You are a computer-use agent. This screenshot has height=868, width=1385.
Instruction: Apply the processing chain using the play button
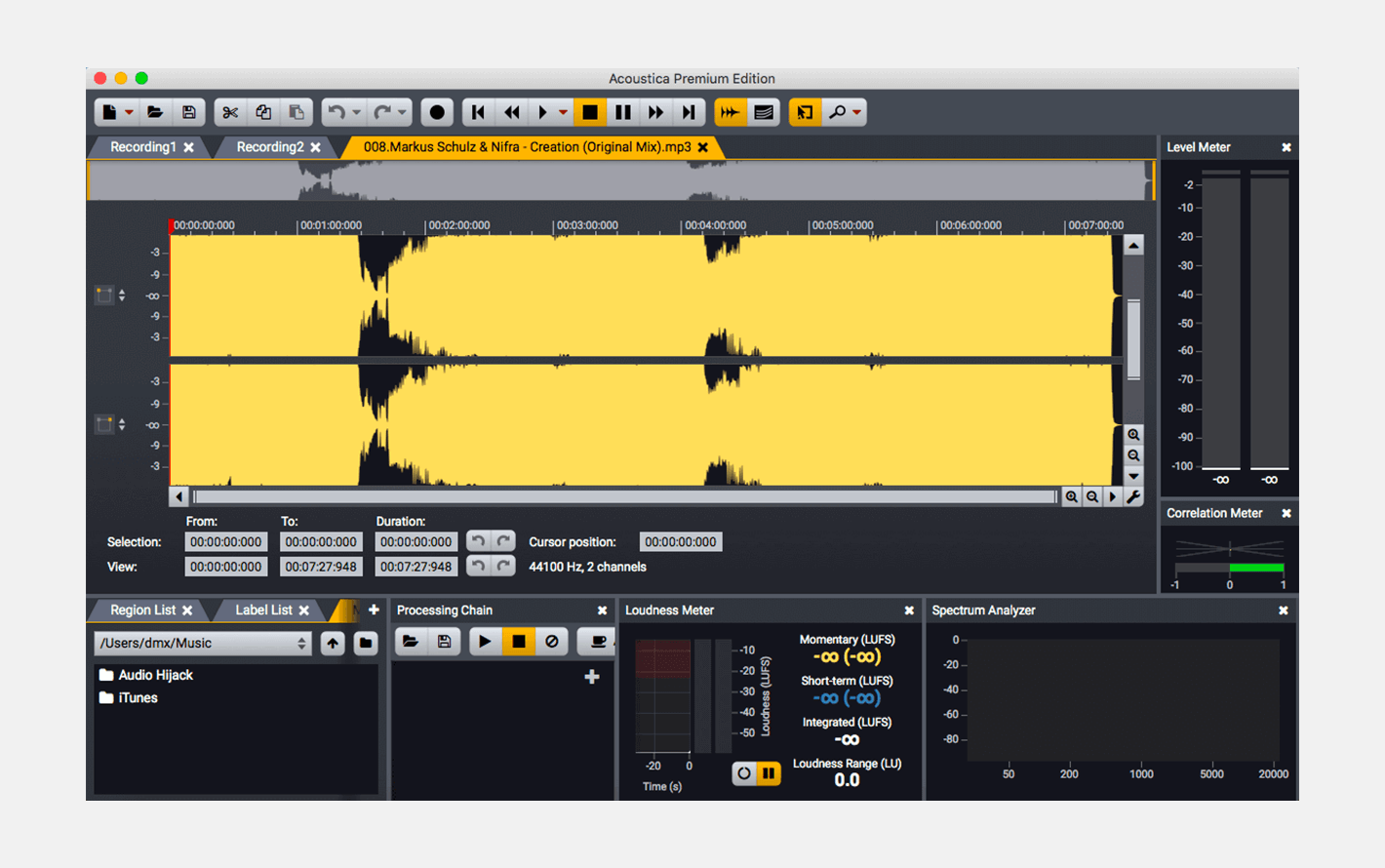click(485, 641)
